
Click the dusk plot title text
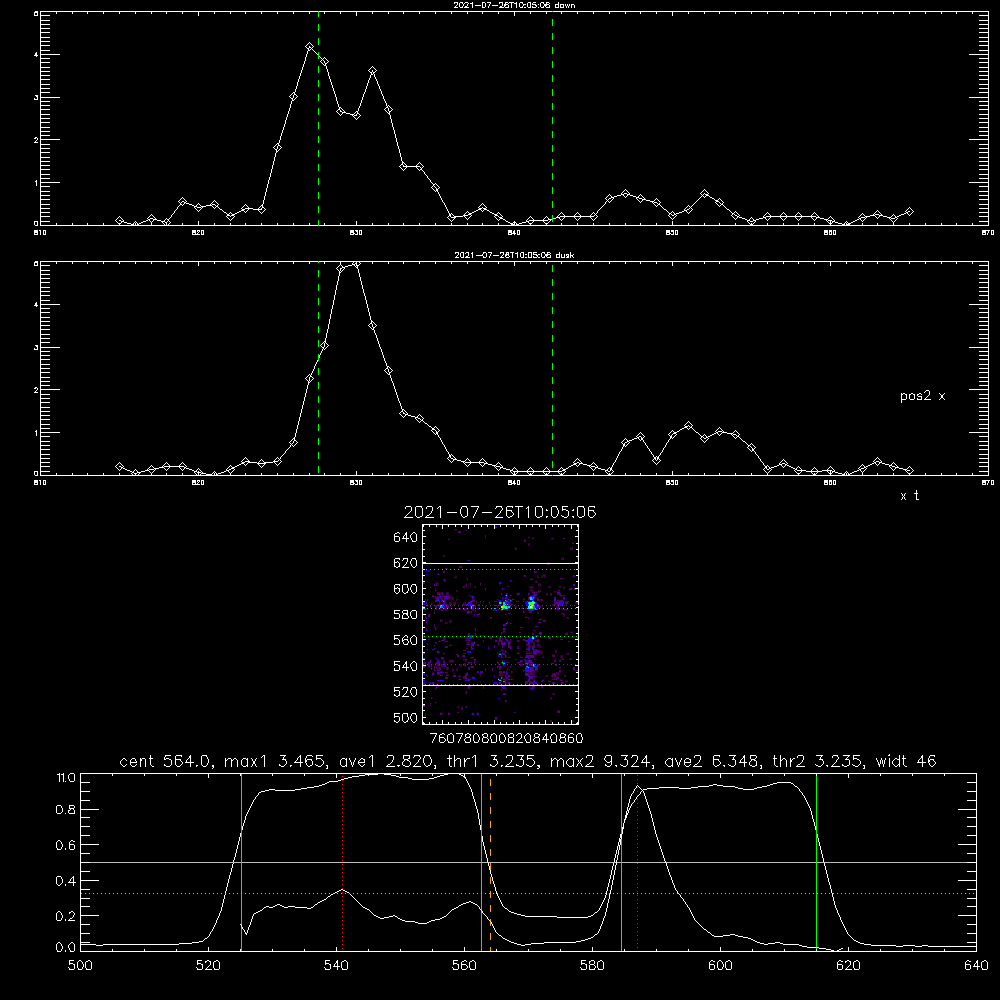pos(514,255)
